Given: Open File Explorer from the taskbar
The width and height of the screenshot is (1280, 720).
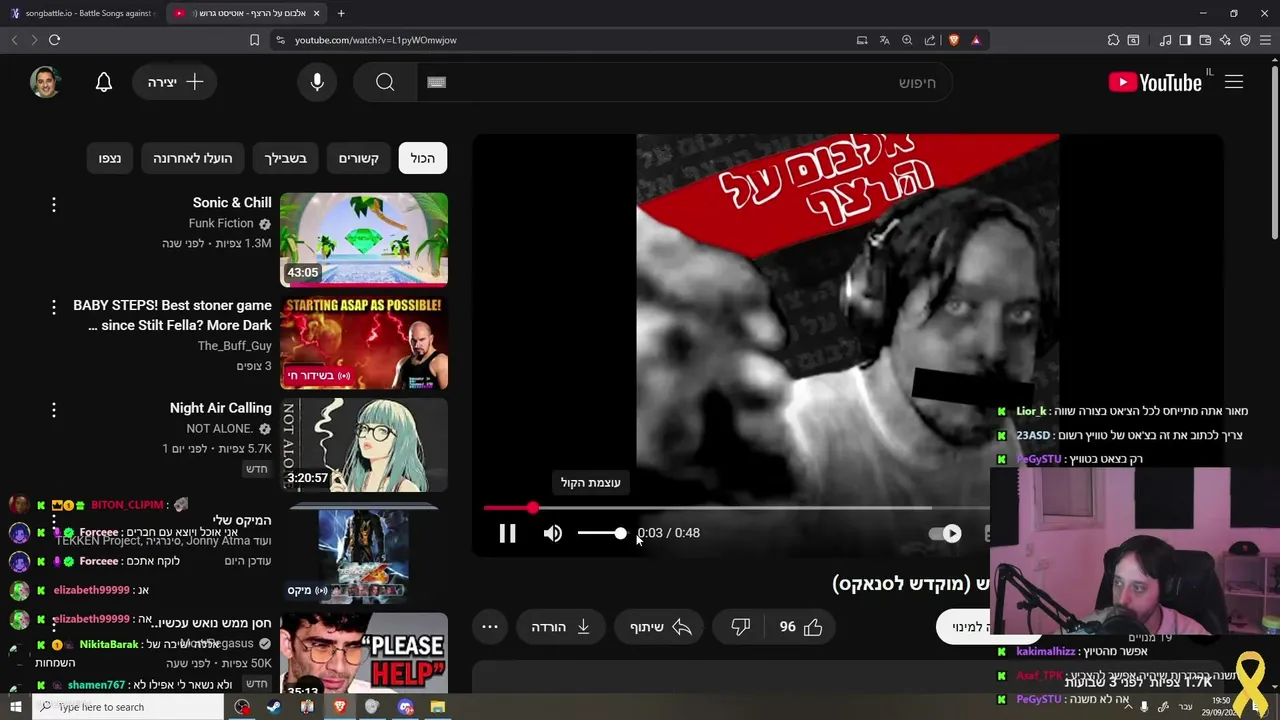Looking at the screenshot, I should (437, 707).
